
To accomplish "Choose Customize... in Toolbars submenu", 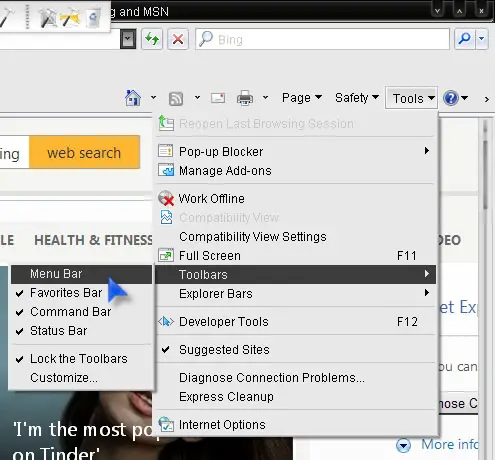I will (82, 378).
